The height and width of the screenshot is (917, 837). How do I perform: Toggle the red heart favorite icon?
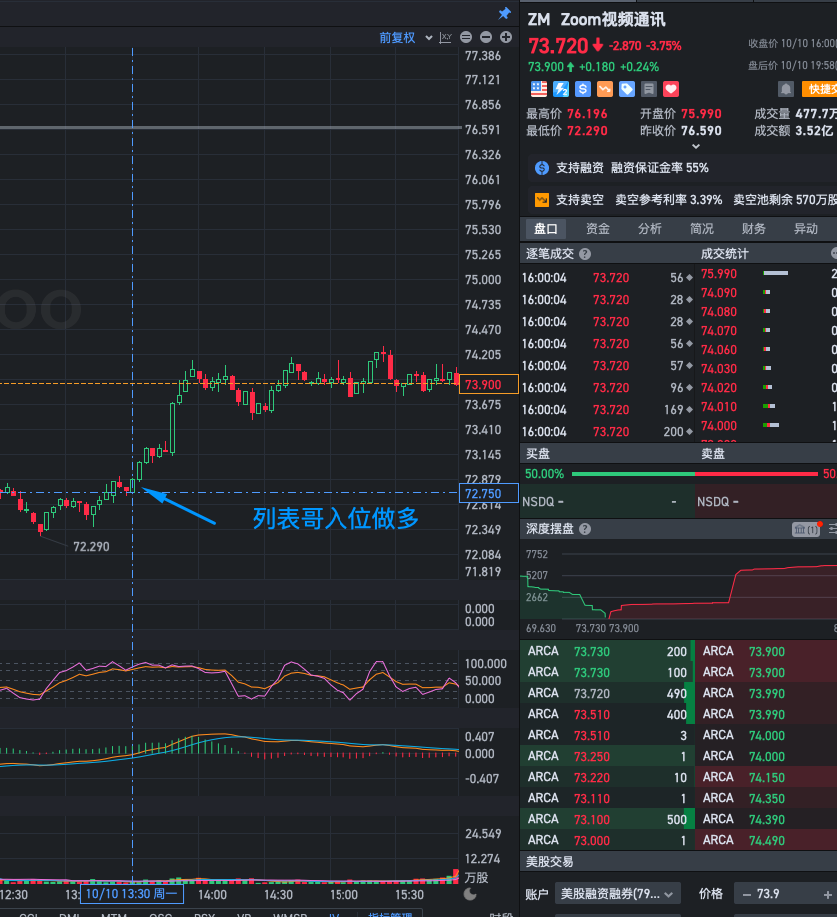pyautogui.click(x=671, y=89)
